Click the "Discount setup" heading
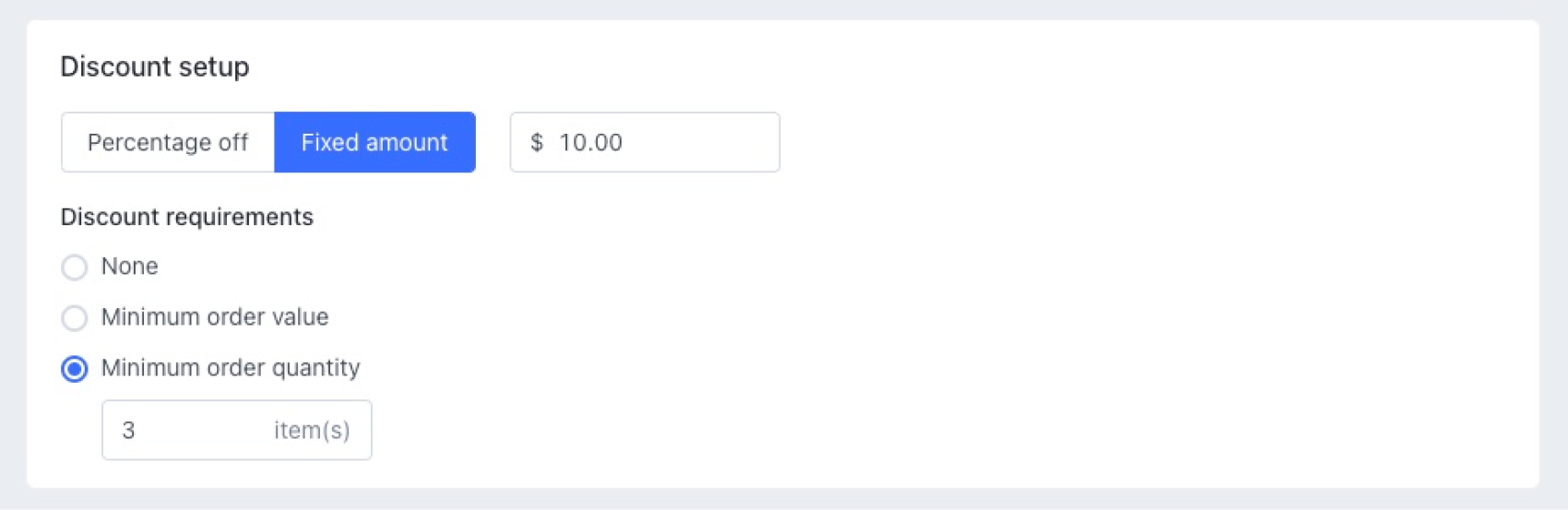Image resolution: width=1568 pixels, height=510 pixels. (x=155, y=66)
